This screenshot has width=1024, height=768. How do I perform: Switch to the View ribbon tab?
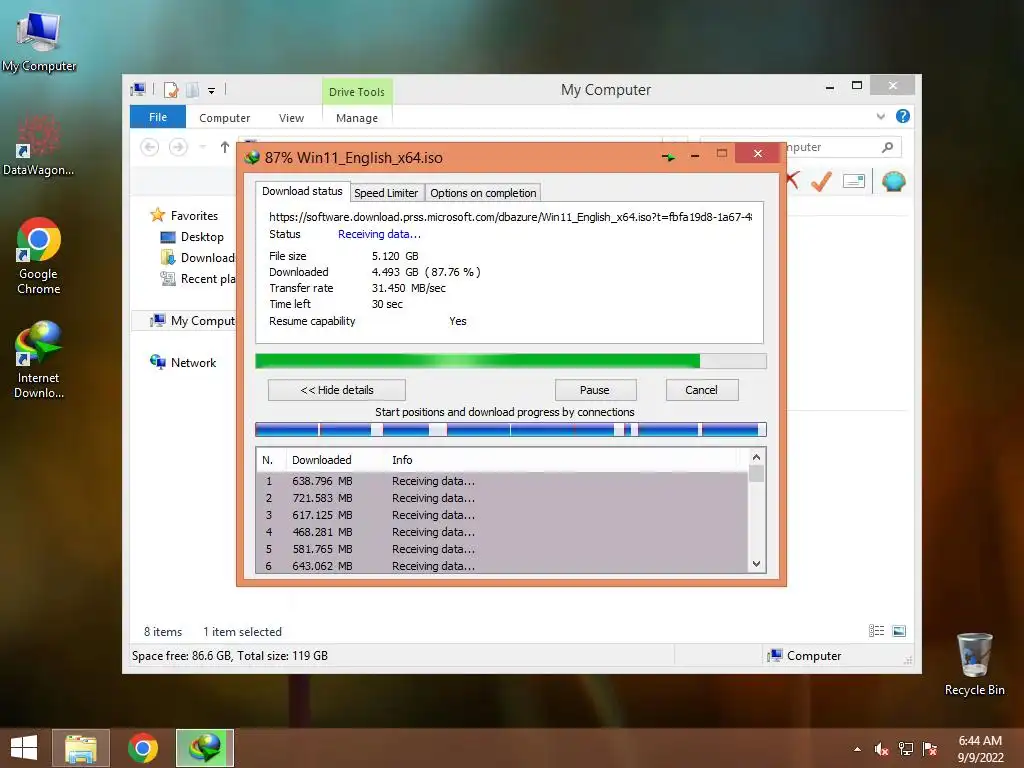coord(291,118)
